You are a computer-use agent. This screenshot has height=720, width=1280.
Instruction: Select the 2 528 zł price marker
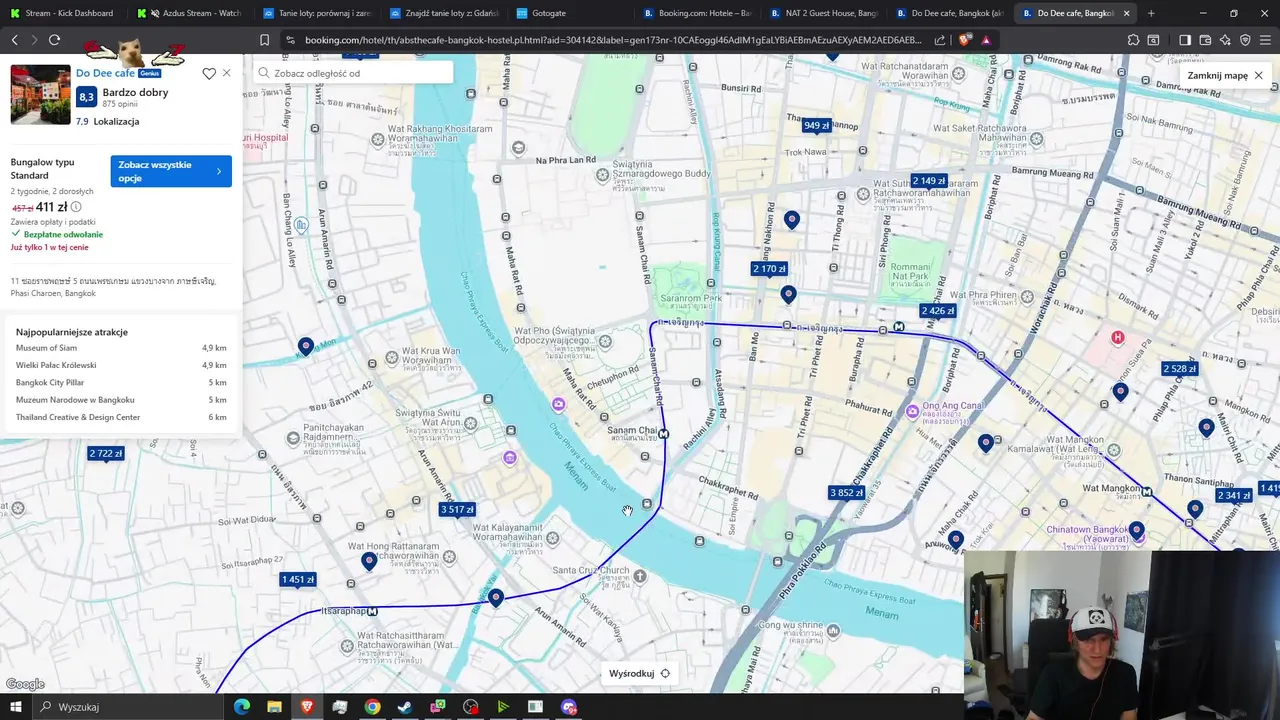pyautogui.click(x=1180, y=369)
